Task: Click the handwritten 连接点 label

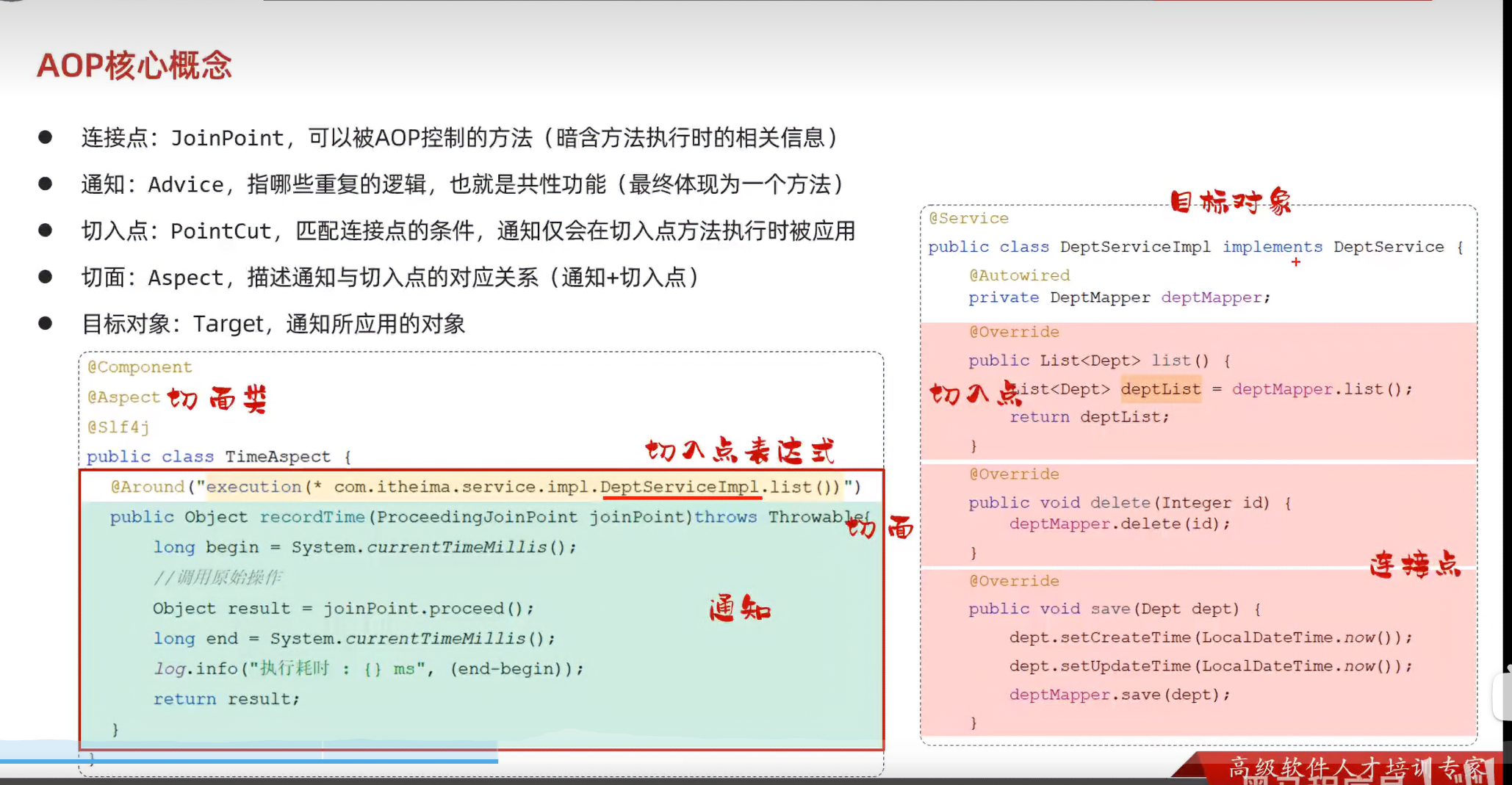Action: [x=1414, y=564]
